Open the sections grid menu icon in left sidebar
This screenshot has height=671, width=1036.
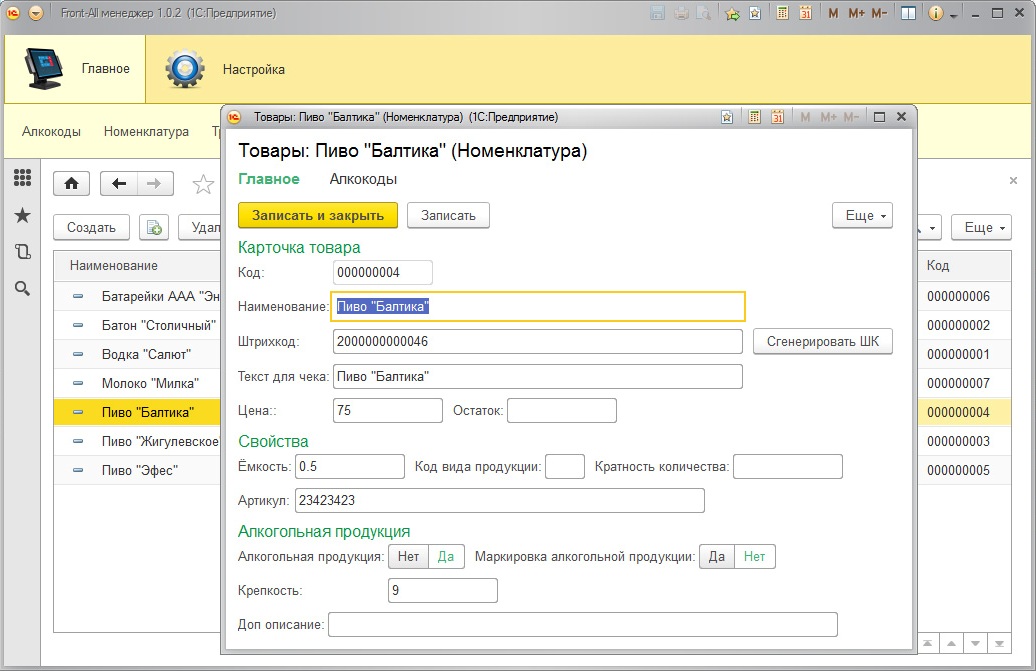point(22,177)
